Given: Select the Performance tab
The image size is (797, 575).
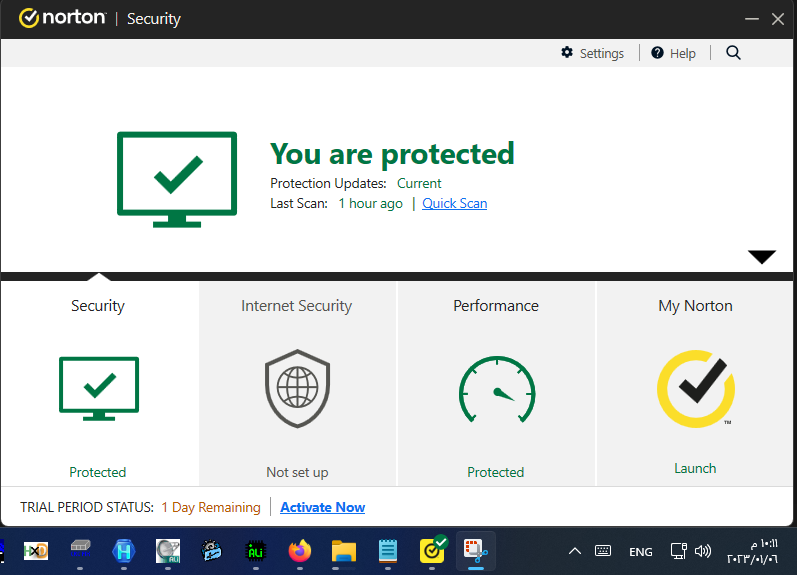Looking at the screenshot, I should pos(496,384).
